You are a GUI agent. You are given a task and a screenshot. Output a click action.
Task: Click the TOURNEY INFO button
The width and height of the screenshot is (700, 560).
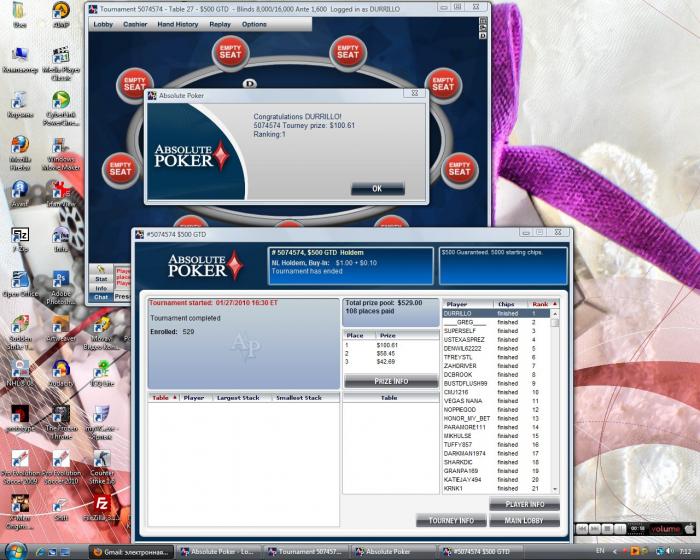pos(451,520)
